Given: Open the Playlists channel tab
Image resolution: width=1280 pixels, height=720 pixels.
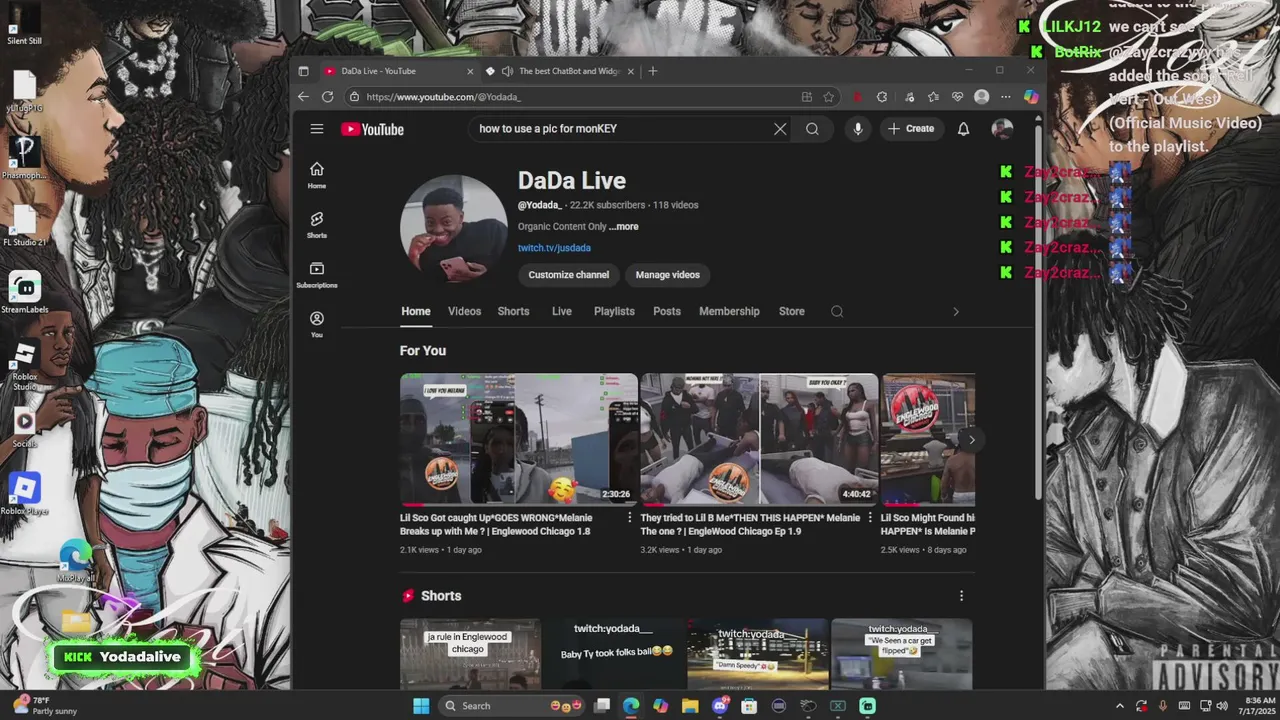Looking at the screenshot, I should tap(614, 311).
